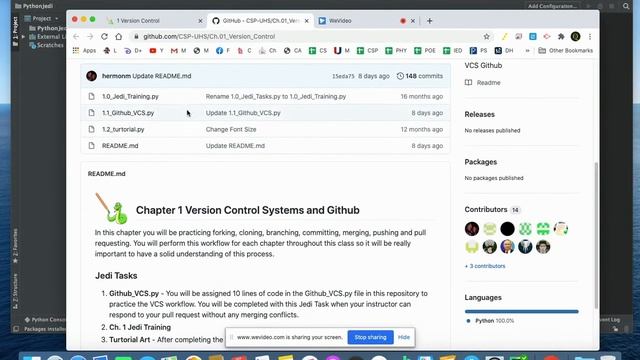Screen dimensions: 640x360
Task: Hide the screen sharing notice
Action: (x=404, y=338)
